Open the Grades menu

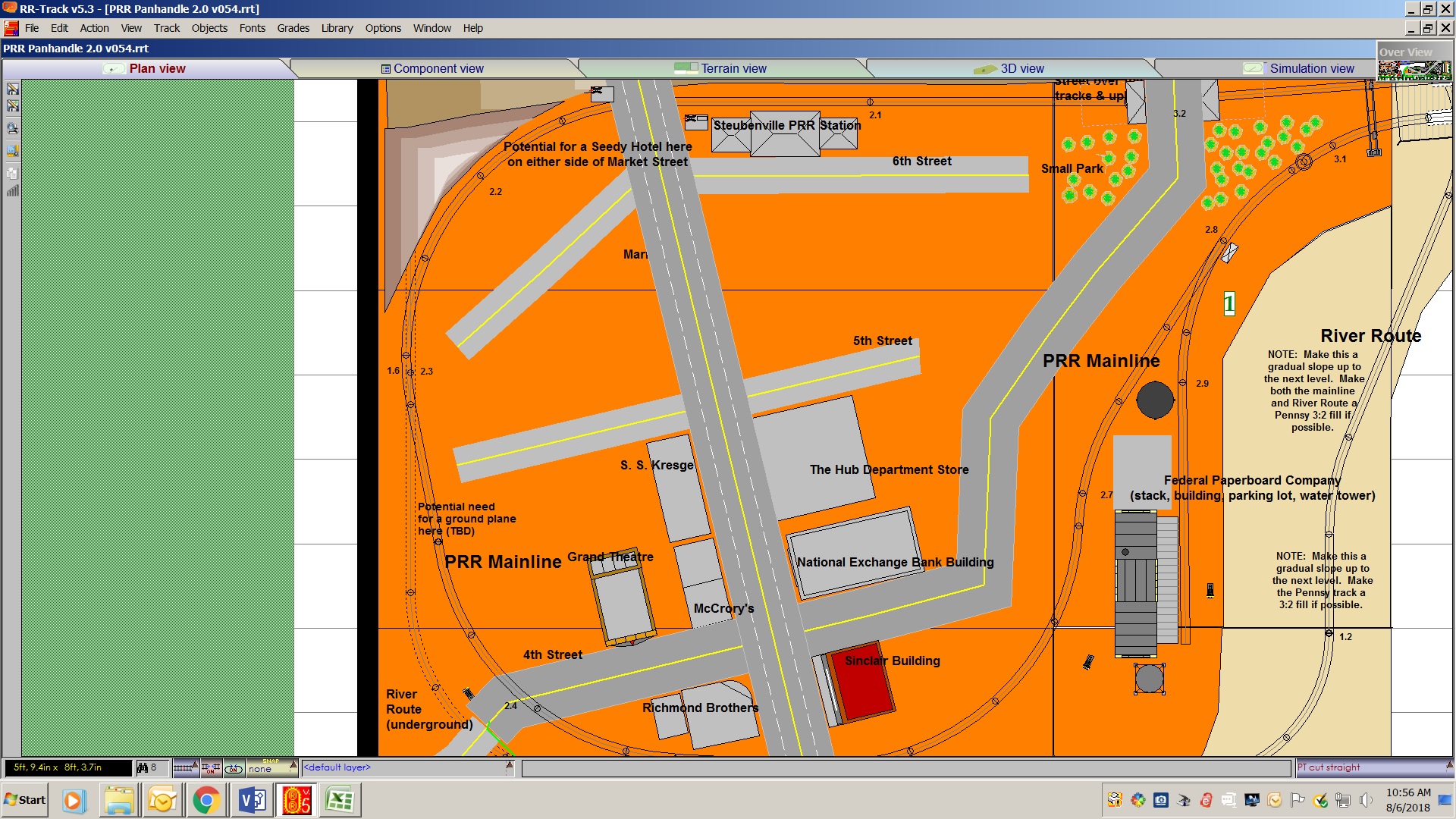click(x=293, y=28)
